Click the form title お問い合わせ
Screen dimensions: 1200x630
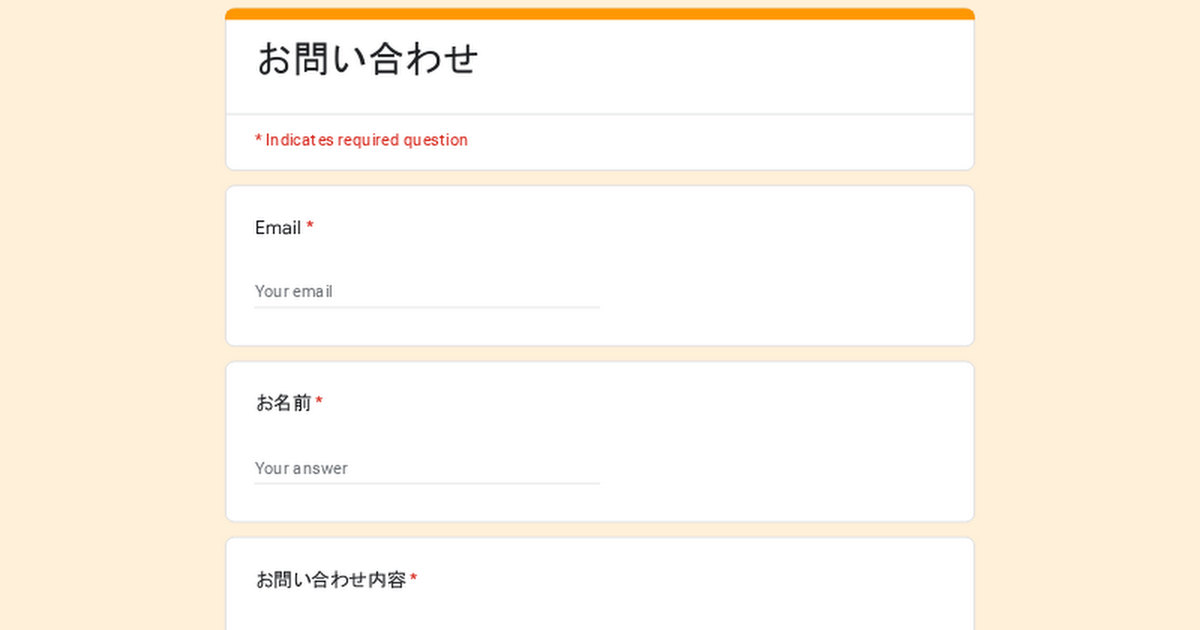pos(367,60)
